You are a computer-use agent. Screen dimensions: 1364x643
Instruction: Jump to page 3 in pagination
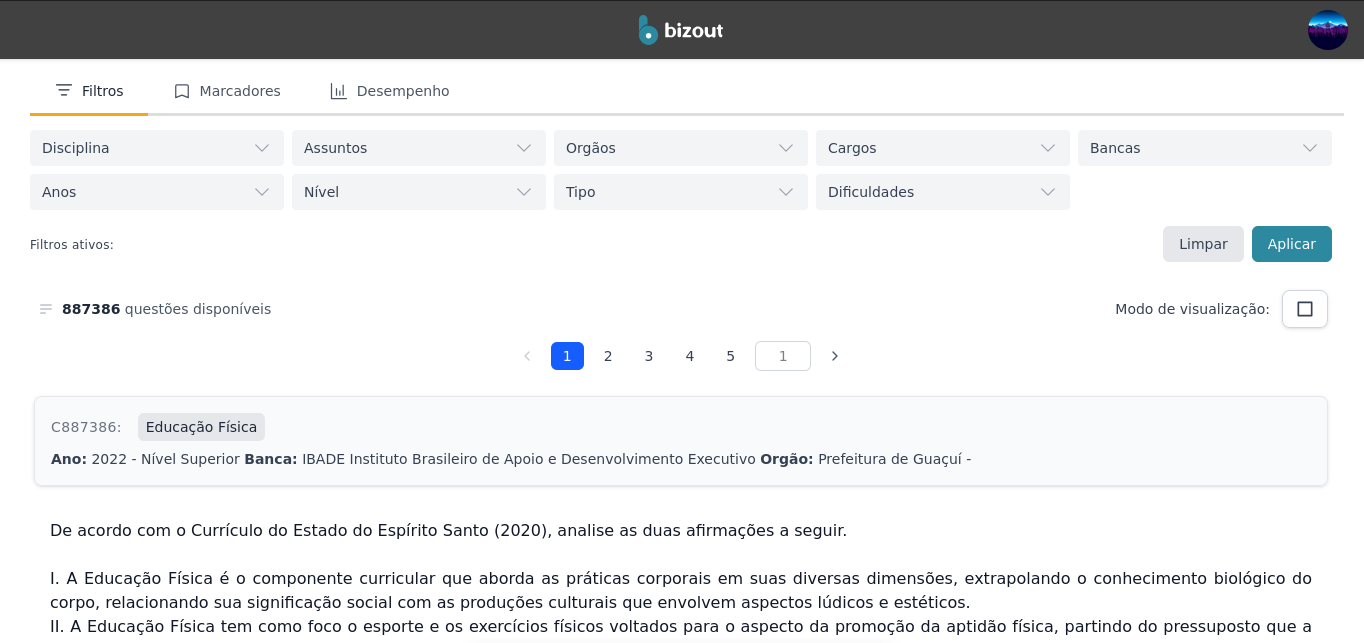pyautogui.click(x=649, y=356)
